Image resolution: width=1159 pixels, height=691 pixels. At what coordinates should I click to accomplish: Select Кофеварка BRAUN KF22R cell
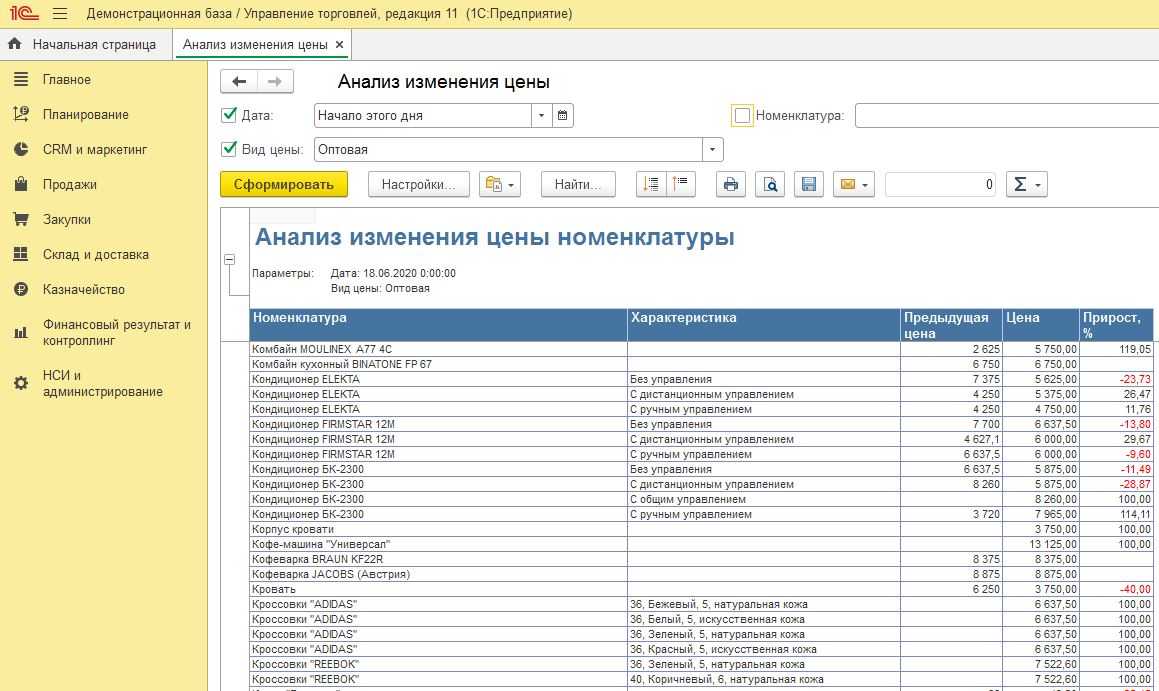point(438,559)
